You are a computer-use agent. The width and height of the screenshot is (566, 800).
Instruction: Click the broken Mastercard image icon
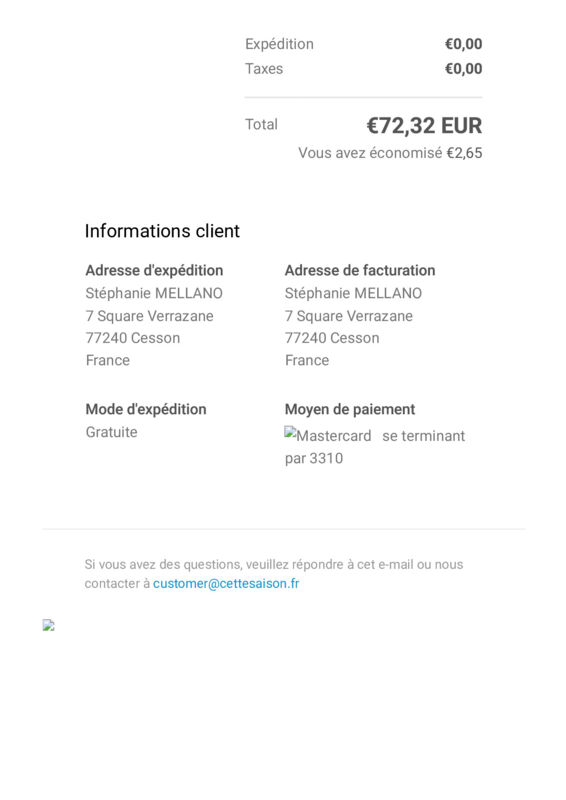coord(328,435)
